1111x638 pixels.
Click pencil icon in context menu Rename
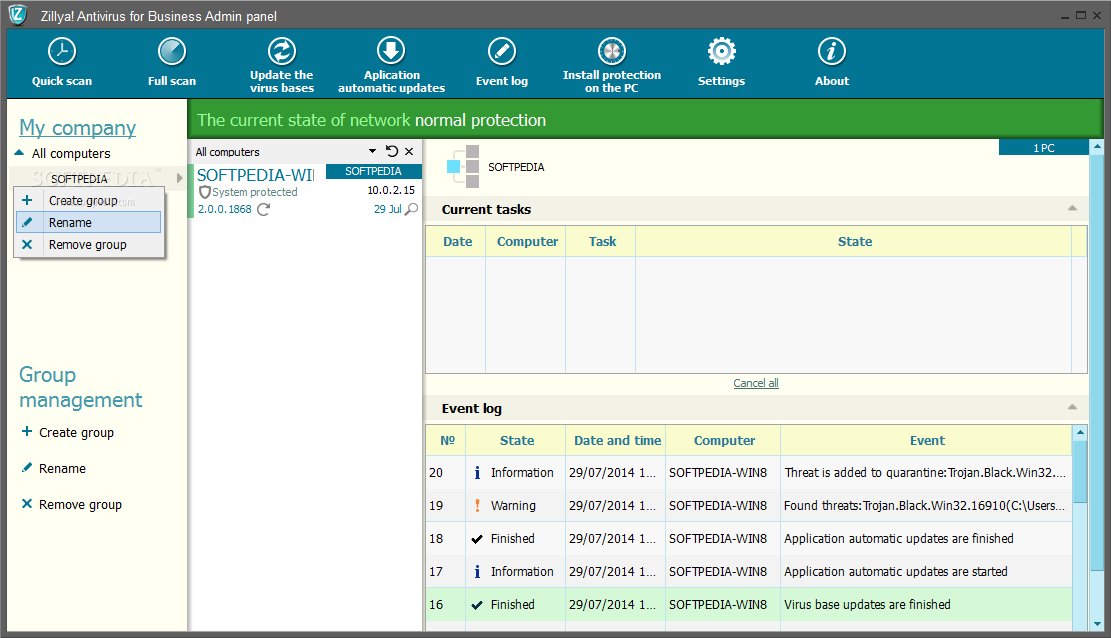click(27, 223)
